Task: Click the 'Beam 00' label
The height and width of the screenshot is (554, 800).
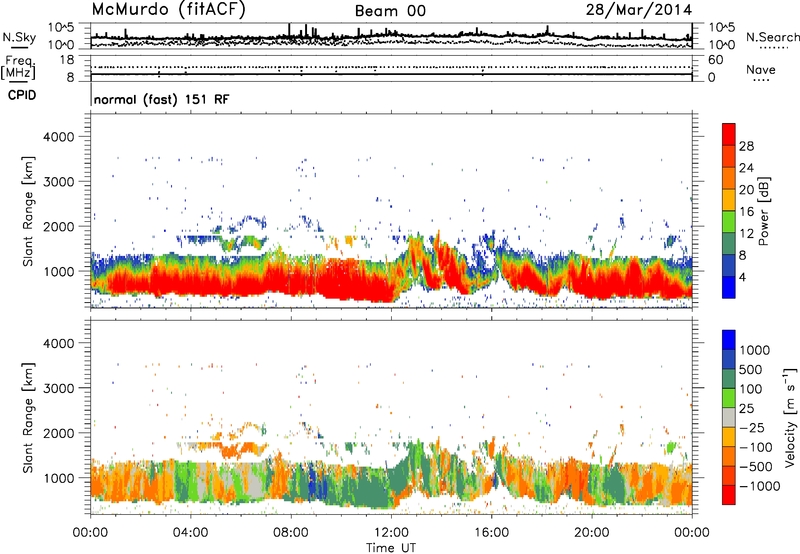Action: pyautogui.click(x=390, y=11)
